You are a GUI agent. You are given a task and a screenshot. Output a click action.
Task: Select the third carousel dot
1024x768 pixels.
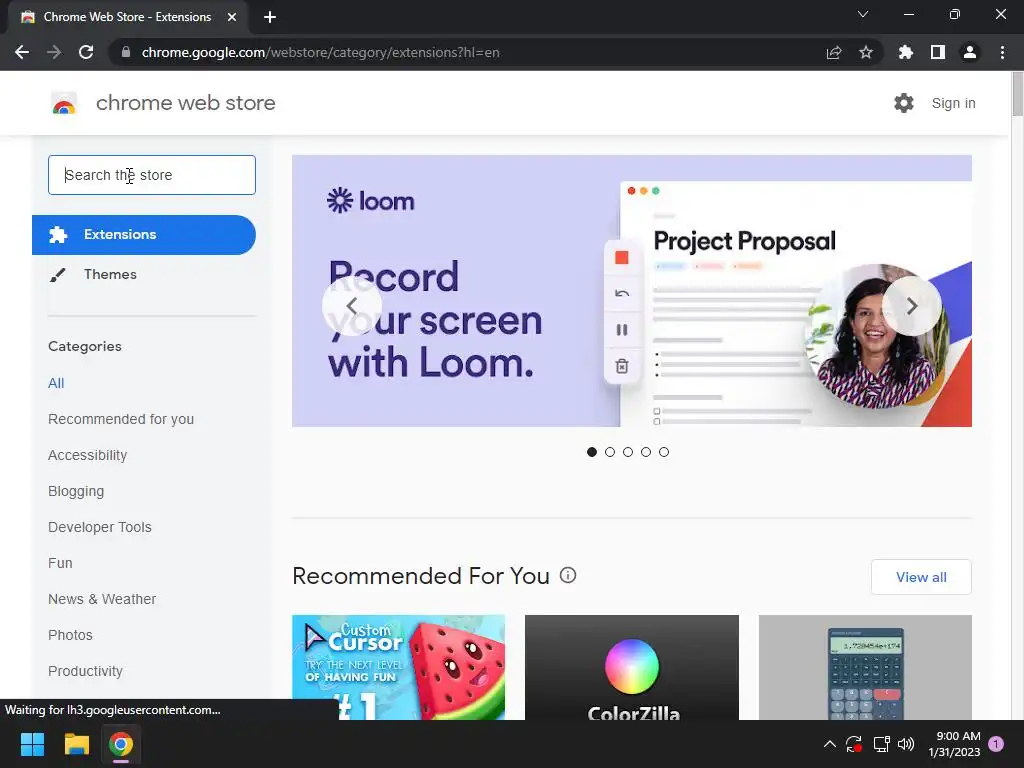pyautogui.click(x=628, y=452)
